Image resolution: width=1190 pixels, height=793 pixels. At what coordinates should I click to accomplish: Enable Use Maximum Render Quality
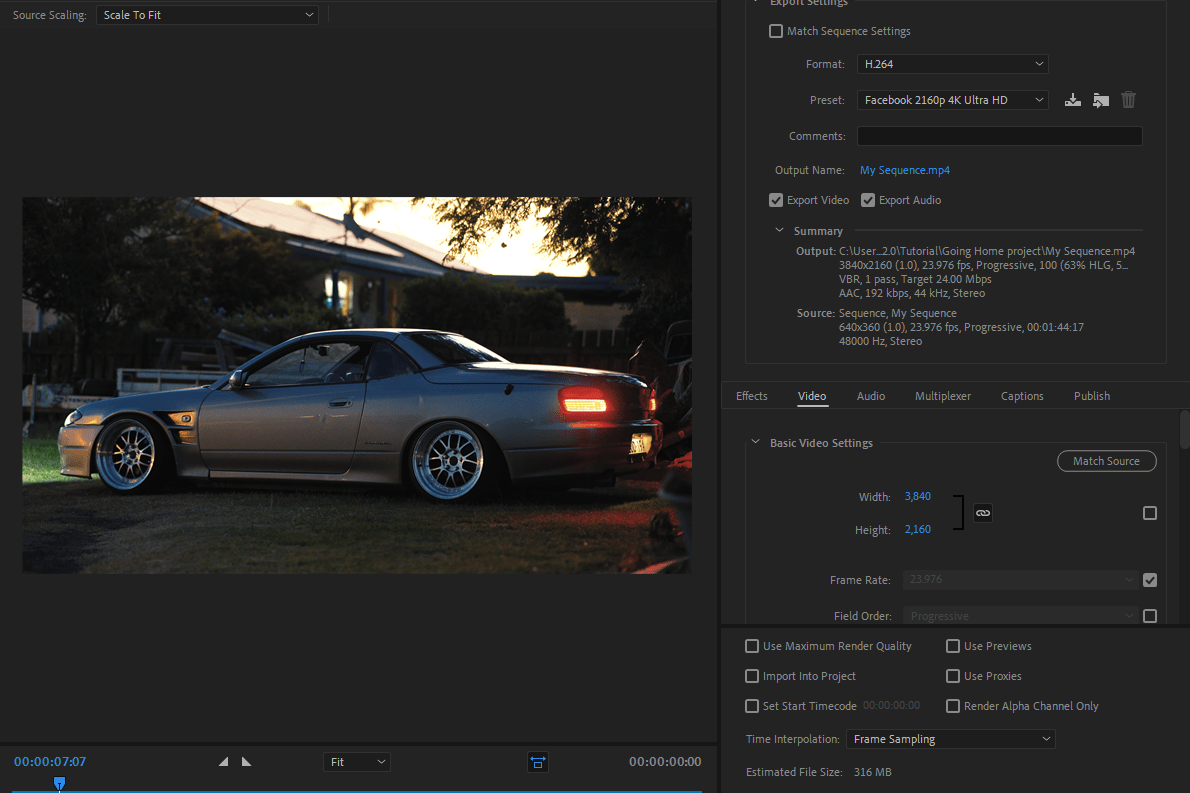752,646
